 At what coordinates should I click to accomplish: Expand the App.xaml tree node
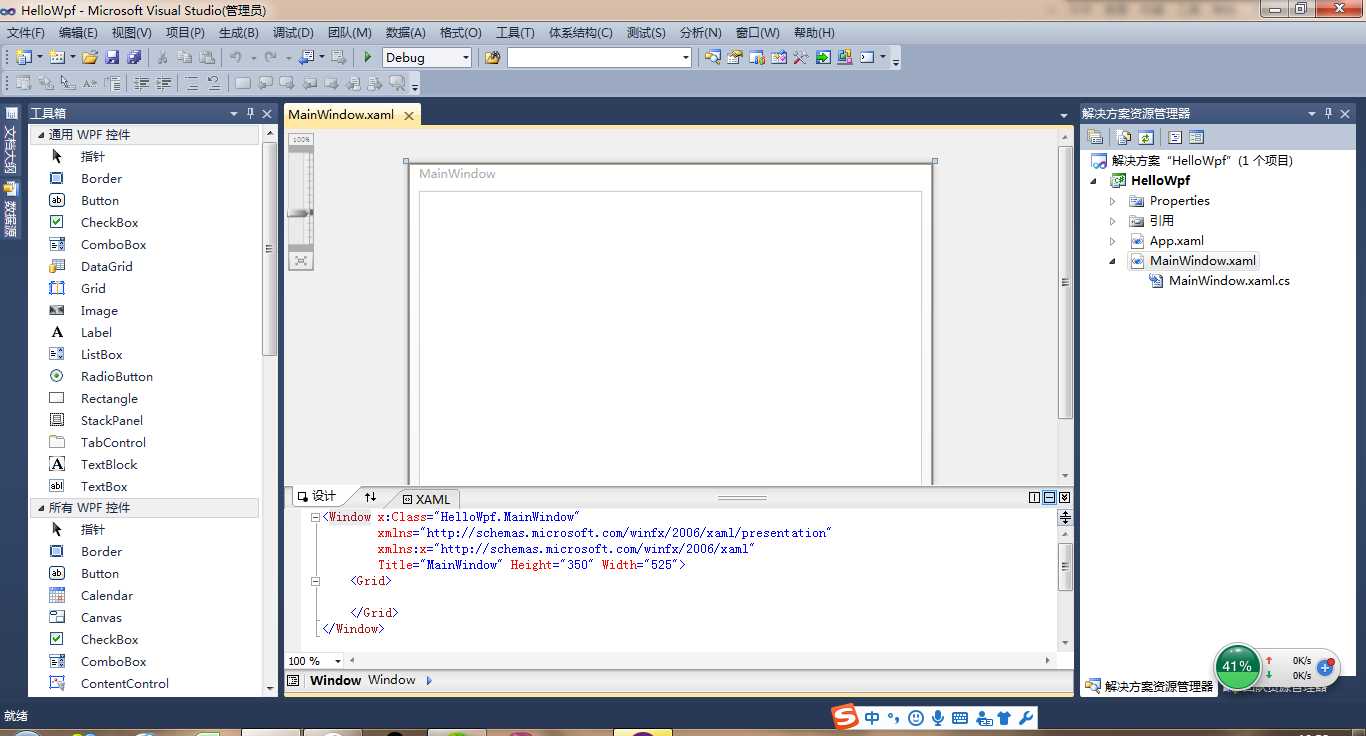(1113, 241)
